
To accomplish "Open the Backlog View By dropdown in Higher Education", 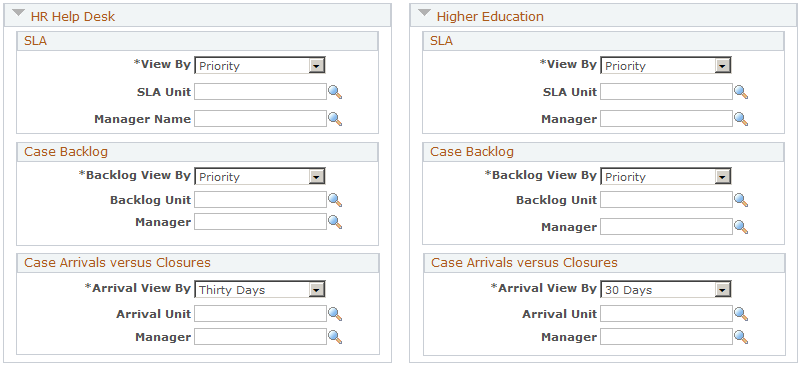I will pyautogui.click(x=666, y=177).
